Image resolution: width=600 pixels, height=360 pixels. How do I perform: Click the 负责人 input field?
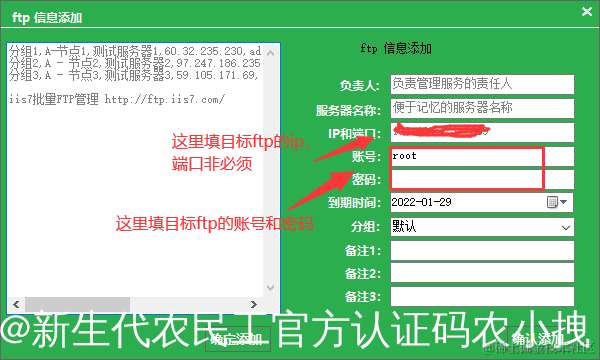[x=482, y=84]
